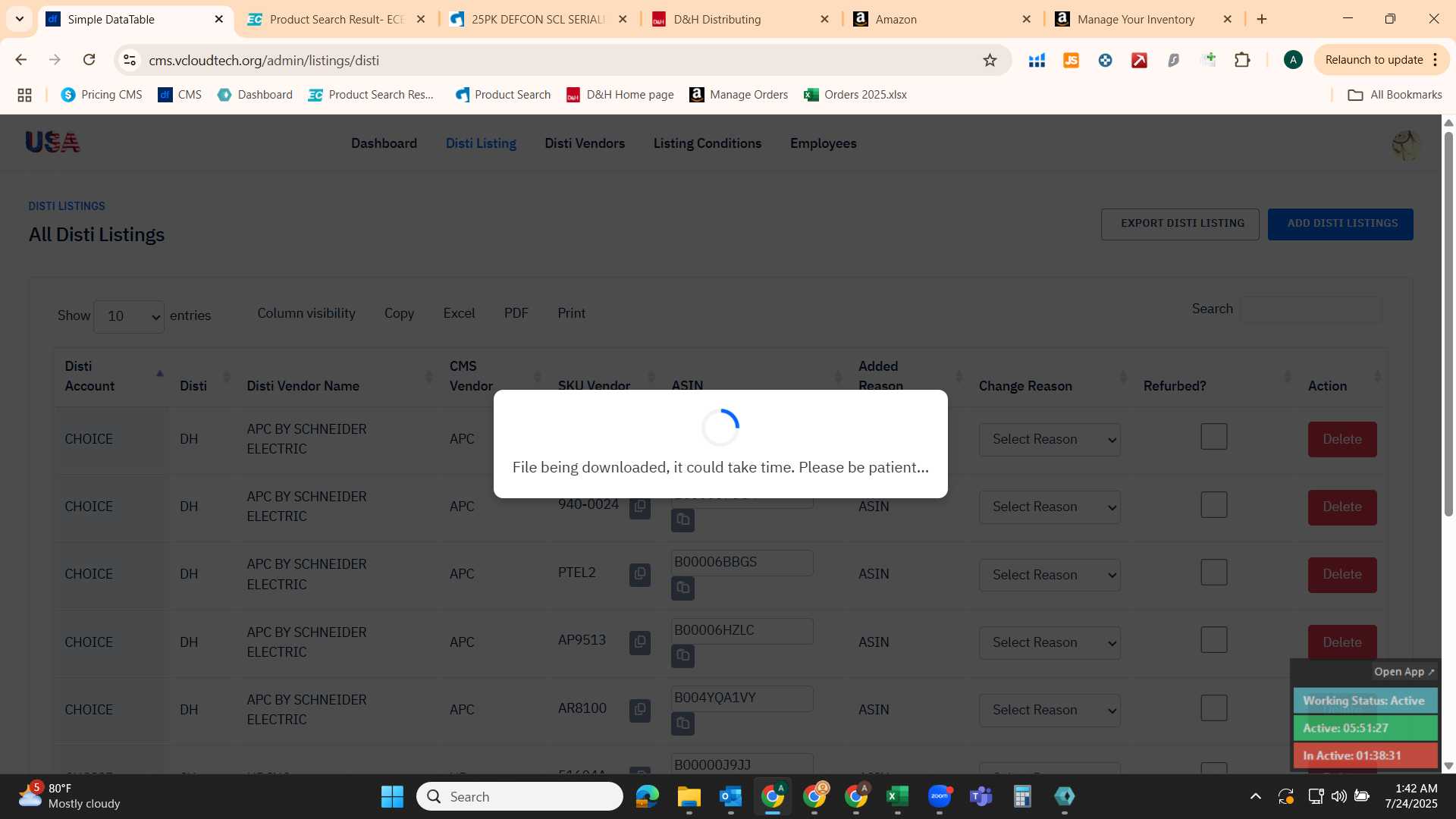The image size is (1456, 819).
Task: Open the browser extensions puzzle icon
Action: 1242,60
